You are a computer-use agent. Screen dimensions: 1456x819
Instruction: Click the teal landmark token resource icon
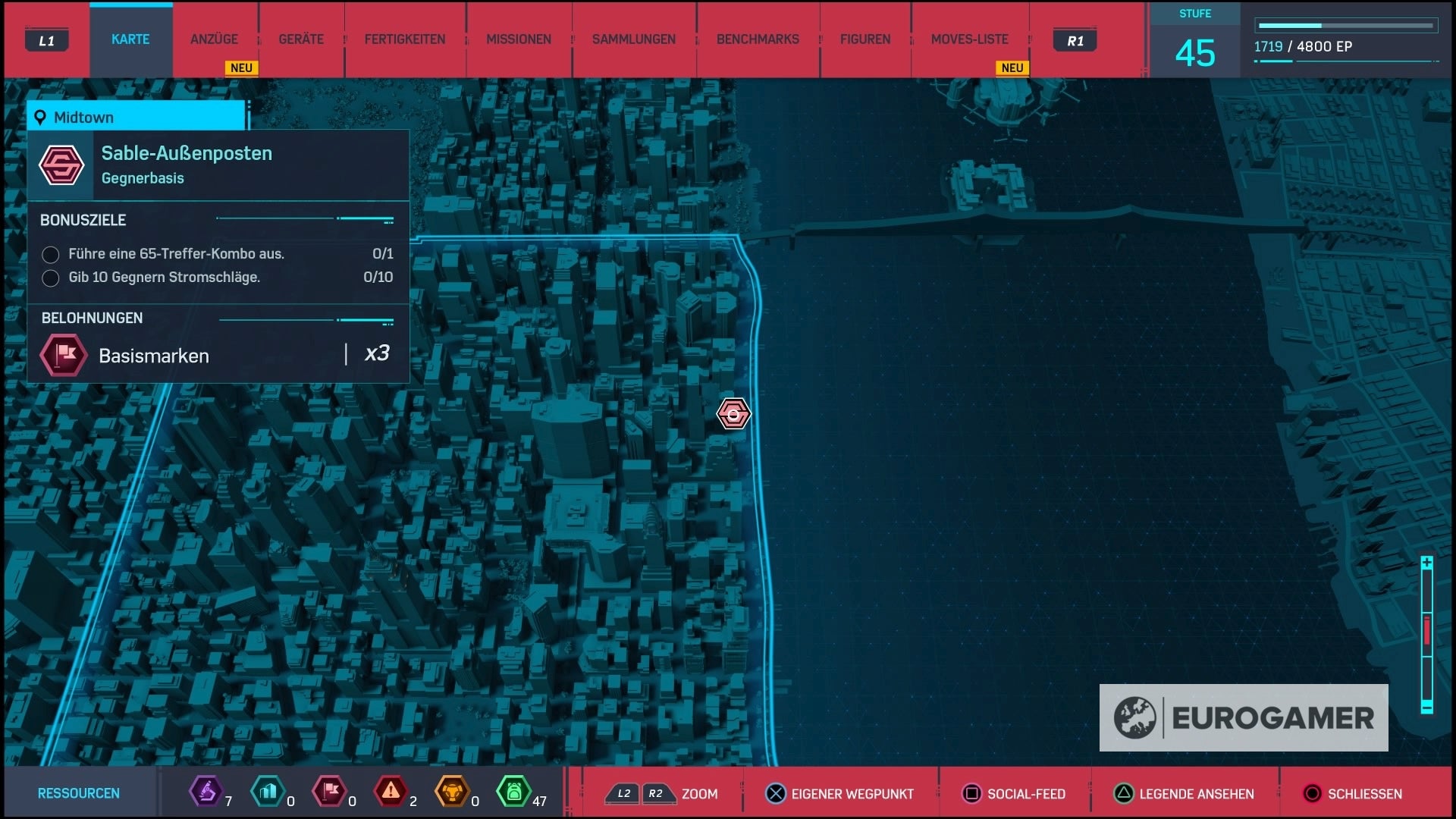pos(268,792)
